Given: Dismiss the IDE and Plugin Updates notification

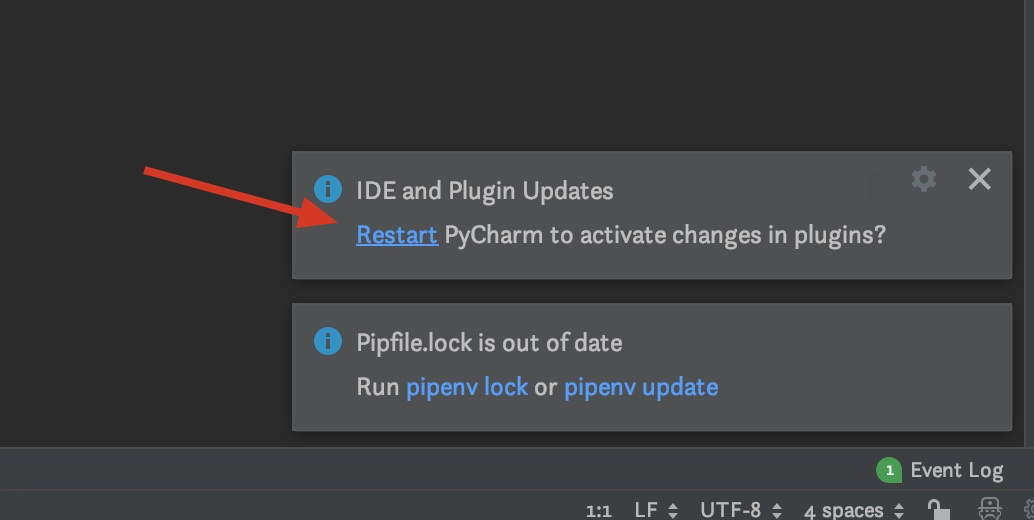Looking at the screenshot, I should (980, 179).
